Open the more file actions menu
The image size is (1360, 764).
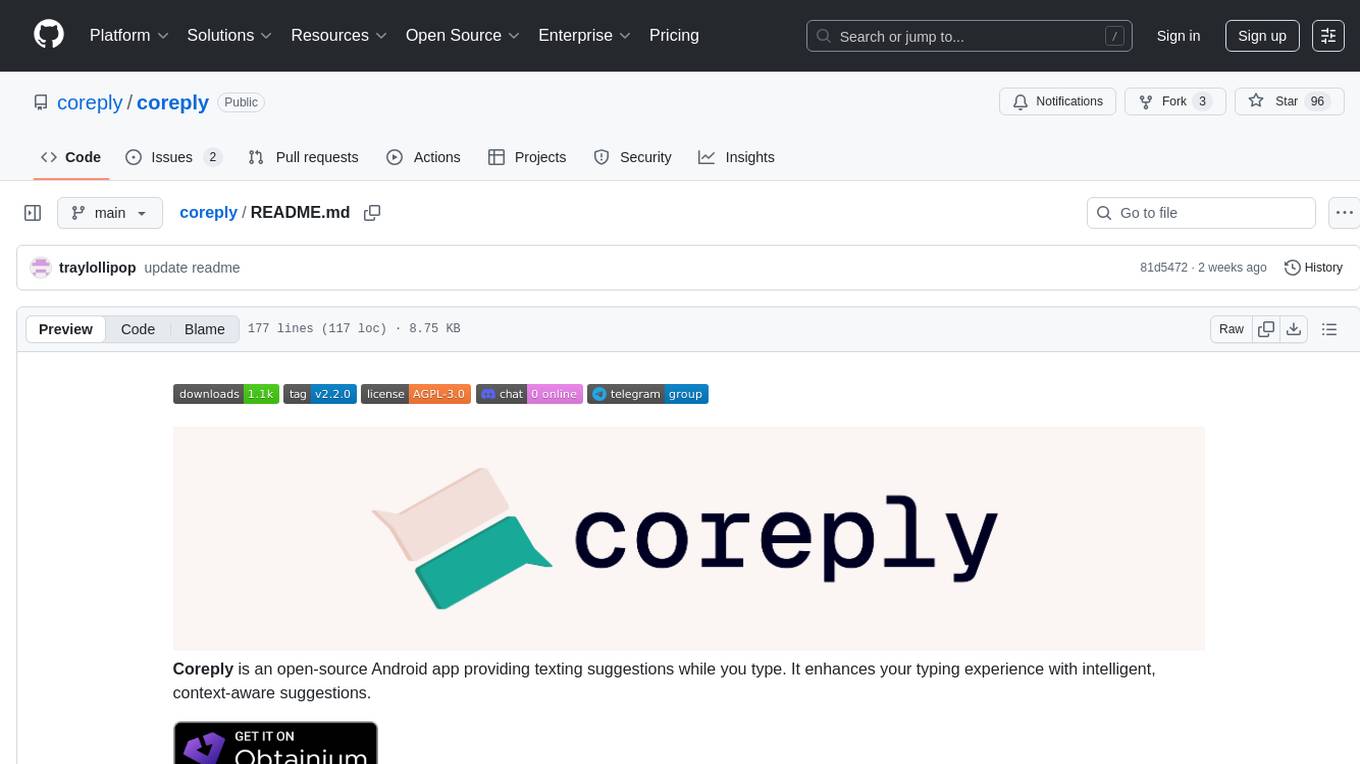pyautogui.click(x=1344, y=213)
